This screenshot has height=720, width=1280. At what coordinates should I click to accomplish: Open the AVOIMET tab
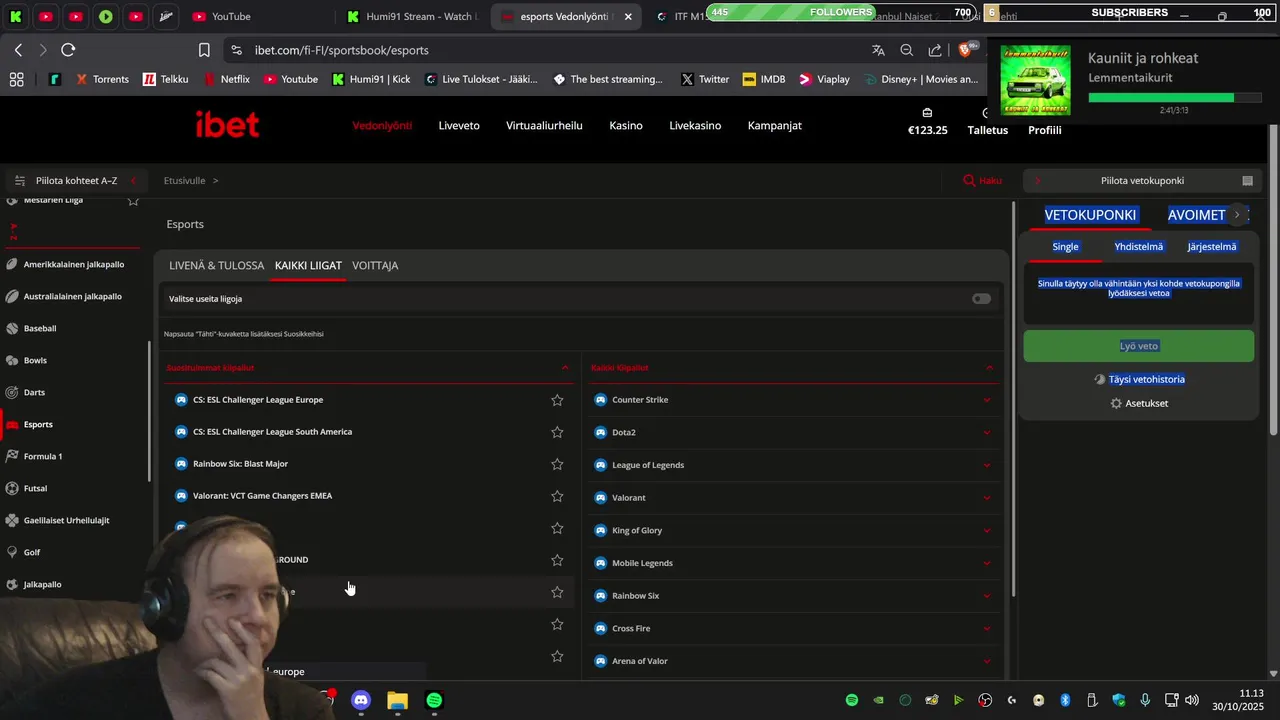[x=1197, y=215]
